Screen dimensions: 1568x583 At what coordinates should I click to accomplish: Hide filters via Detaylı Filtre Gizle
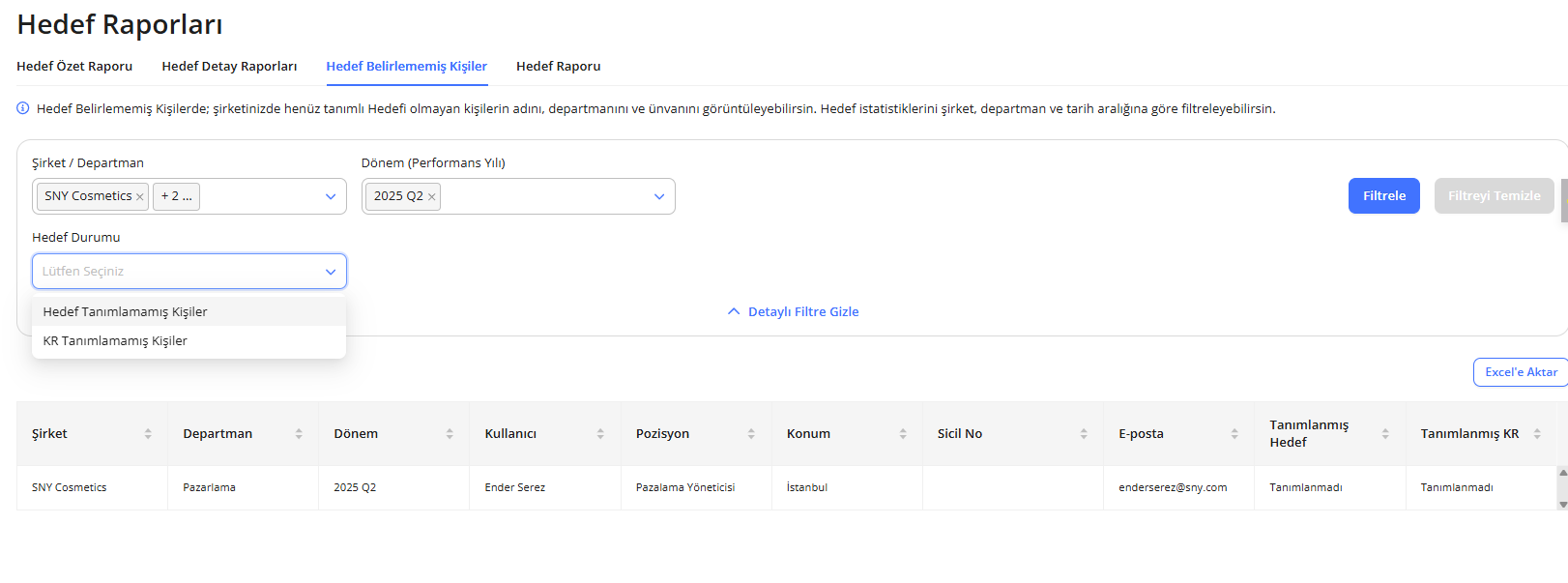point(794,312)
